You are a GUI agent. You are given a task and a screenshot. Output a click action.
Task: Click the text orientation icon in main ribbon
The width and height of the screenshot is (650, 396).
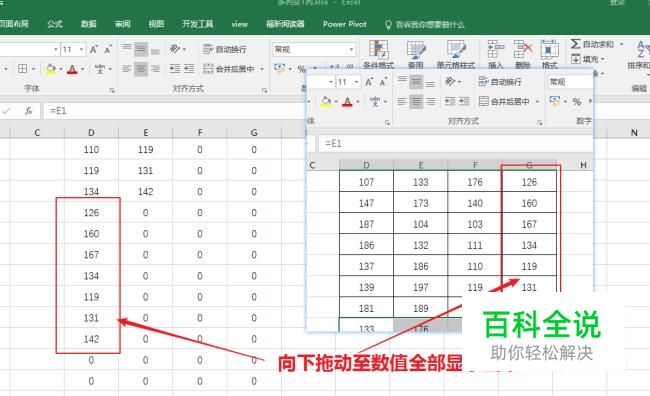[175, 49]
